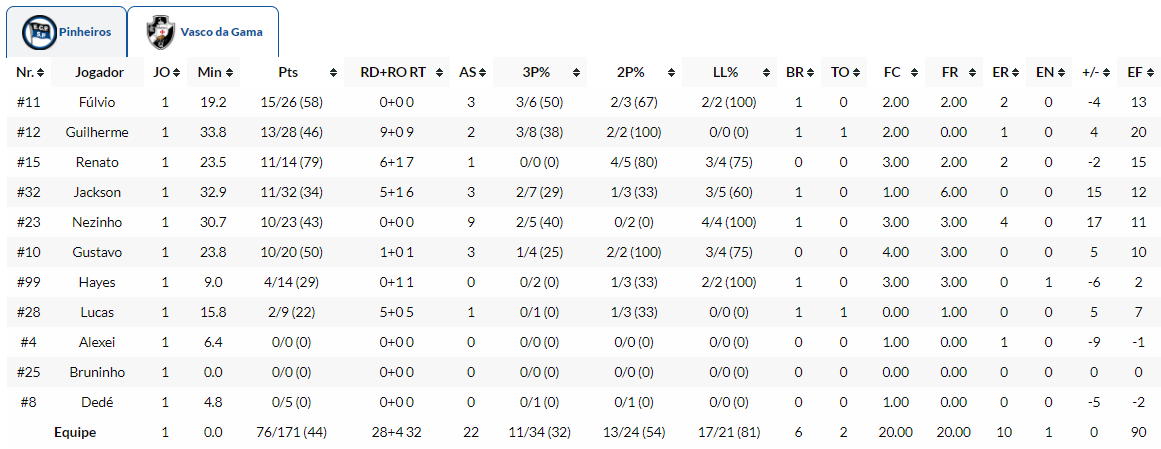Sort by ER column sort arrows

1016,73
